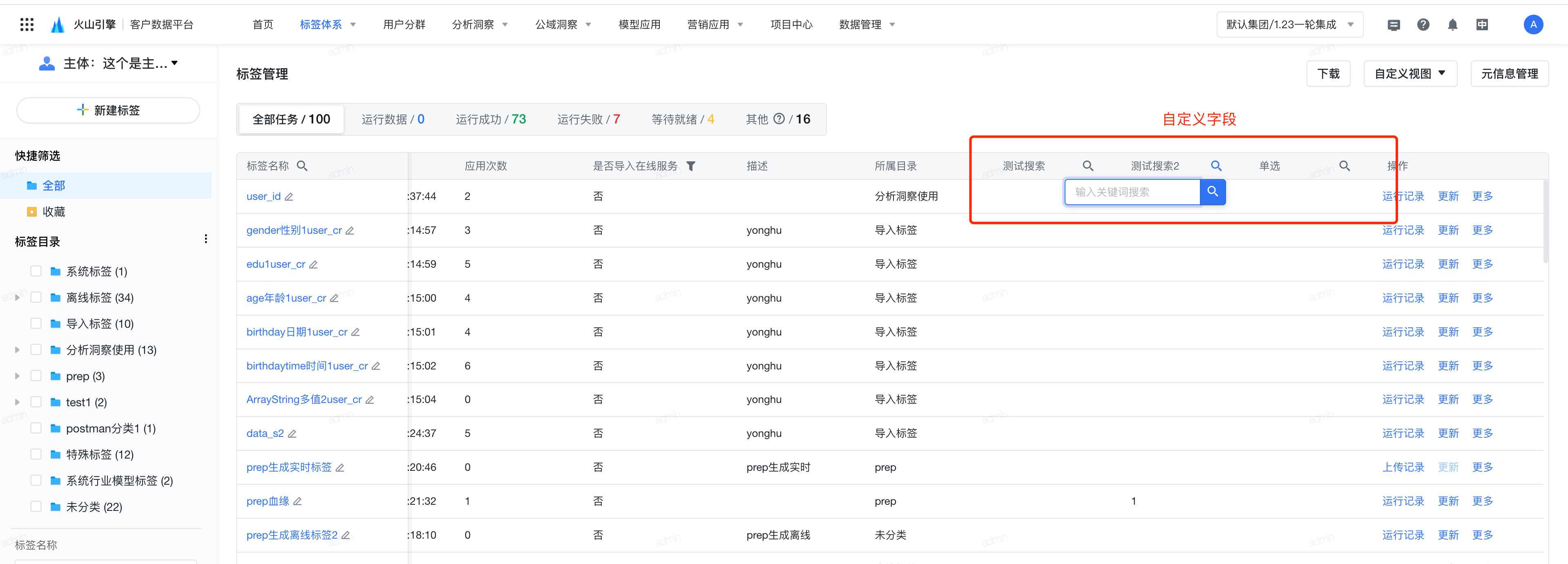Click the layout panel icon in header

tap(1482, 25)
